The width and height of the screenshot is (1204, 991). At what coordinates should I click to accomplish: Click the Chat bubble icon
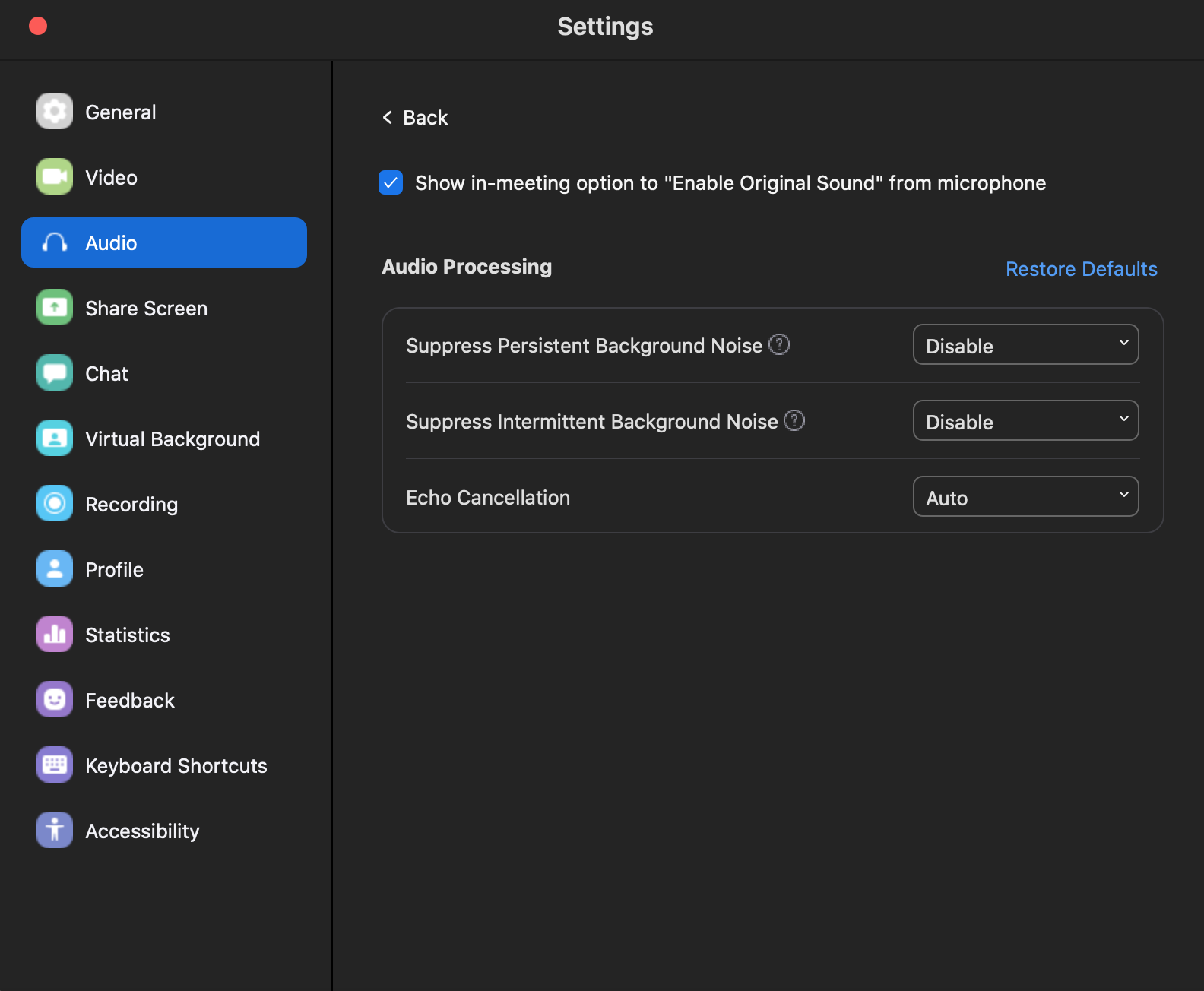point(55,372)
